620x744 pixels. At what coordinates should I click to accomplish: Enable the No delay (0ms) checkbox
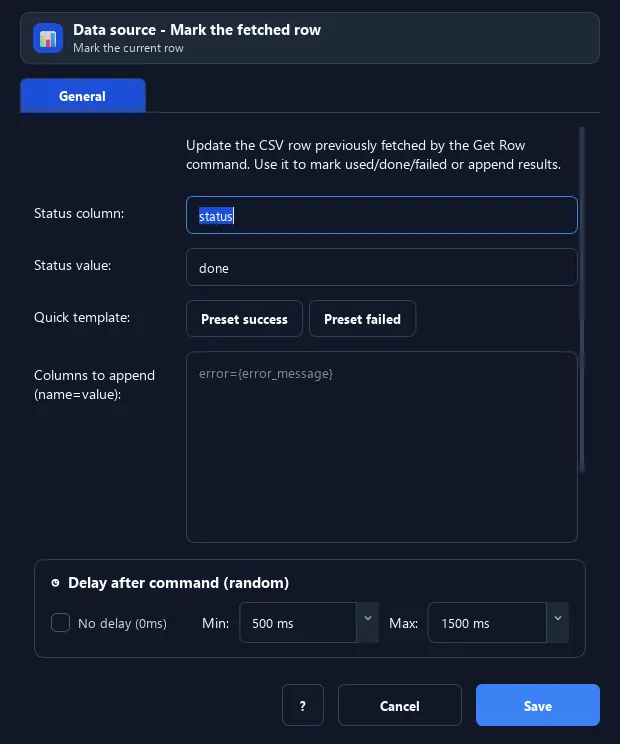60,623
